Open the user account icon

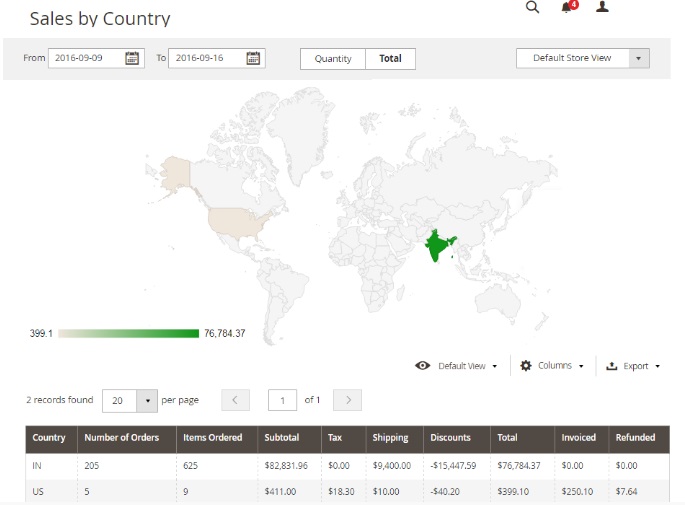point(602,7)
